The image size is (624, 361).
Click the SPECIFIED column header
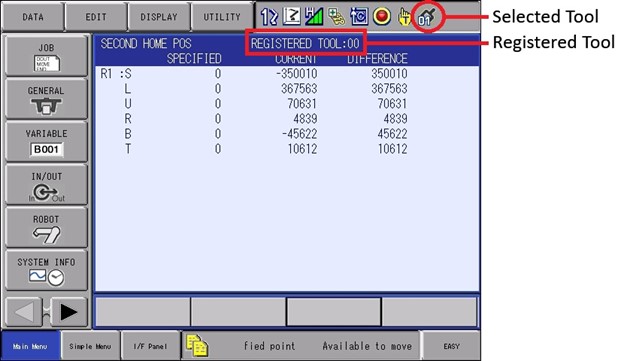tap(194, 59)
